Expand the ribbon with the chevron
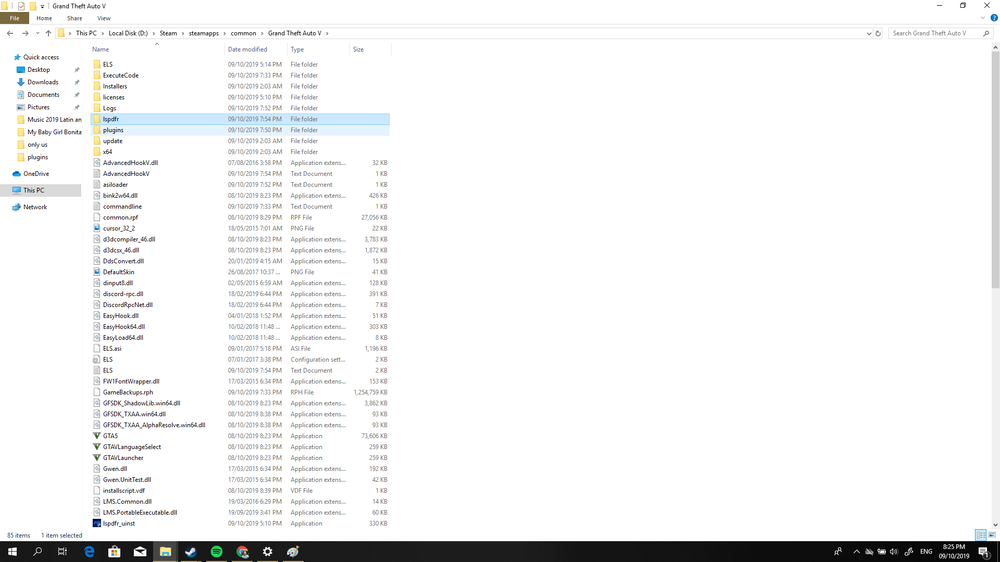 (983, 18)
